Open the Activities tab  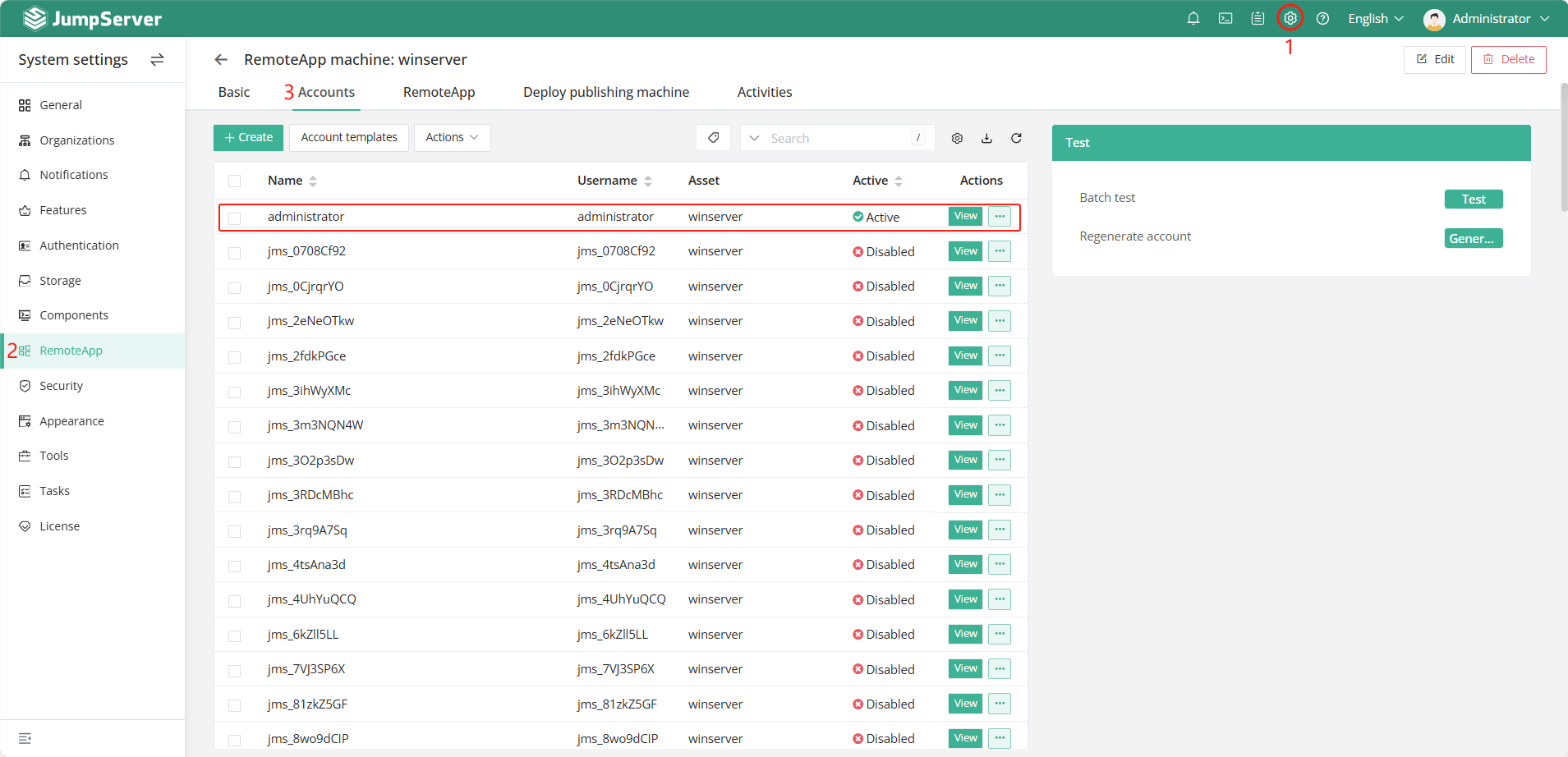(x=765, y=92)
